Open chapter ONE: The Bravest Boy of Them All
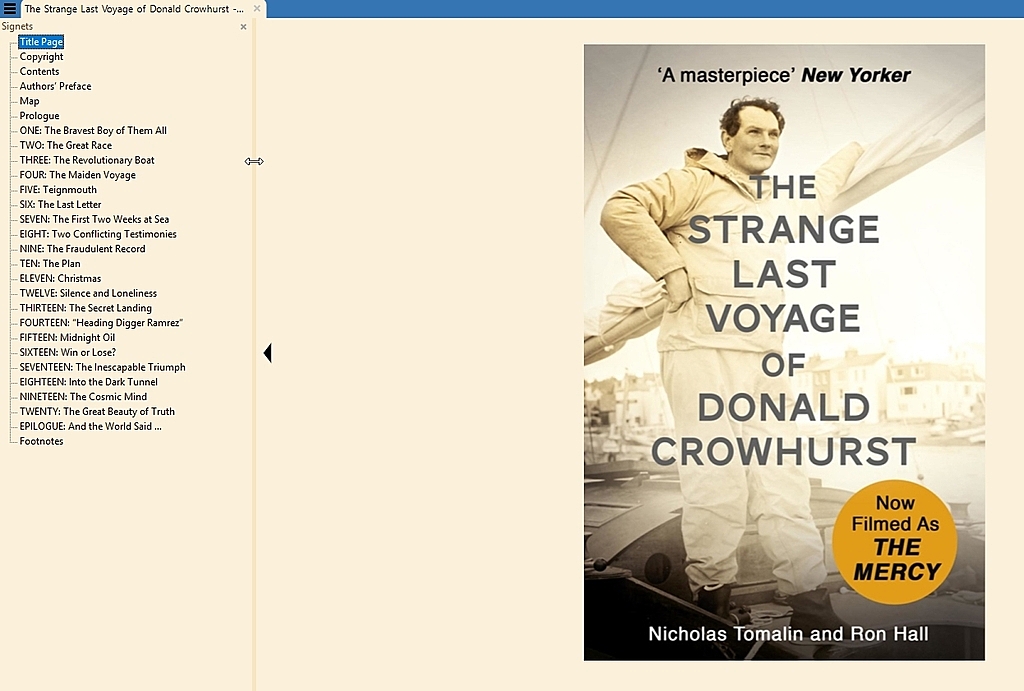Image resolution: width=1024 pixels, height=691 pixels. coord(93,131)
